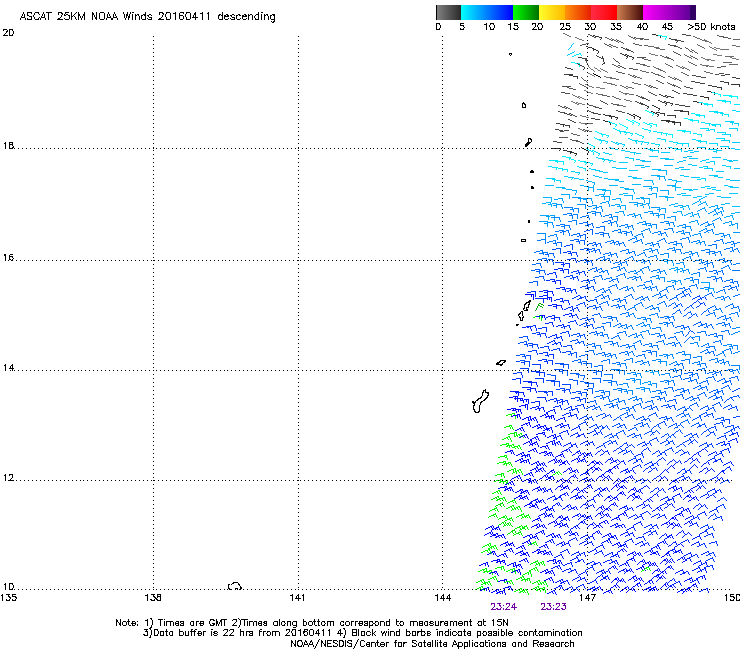Click the ">50 knots" legend label
740x650 pixels.
[x=711, y=27]
